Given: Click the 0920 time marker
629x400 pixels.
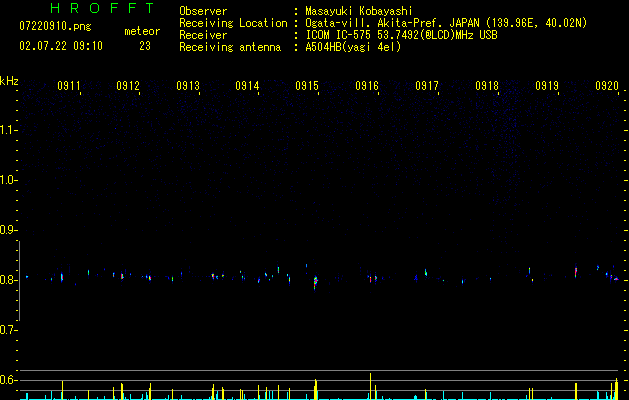Looking at the screenshot, I should click(607, 85).
